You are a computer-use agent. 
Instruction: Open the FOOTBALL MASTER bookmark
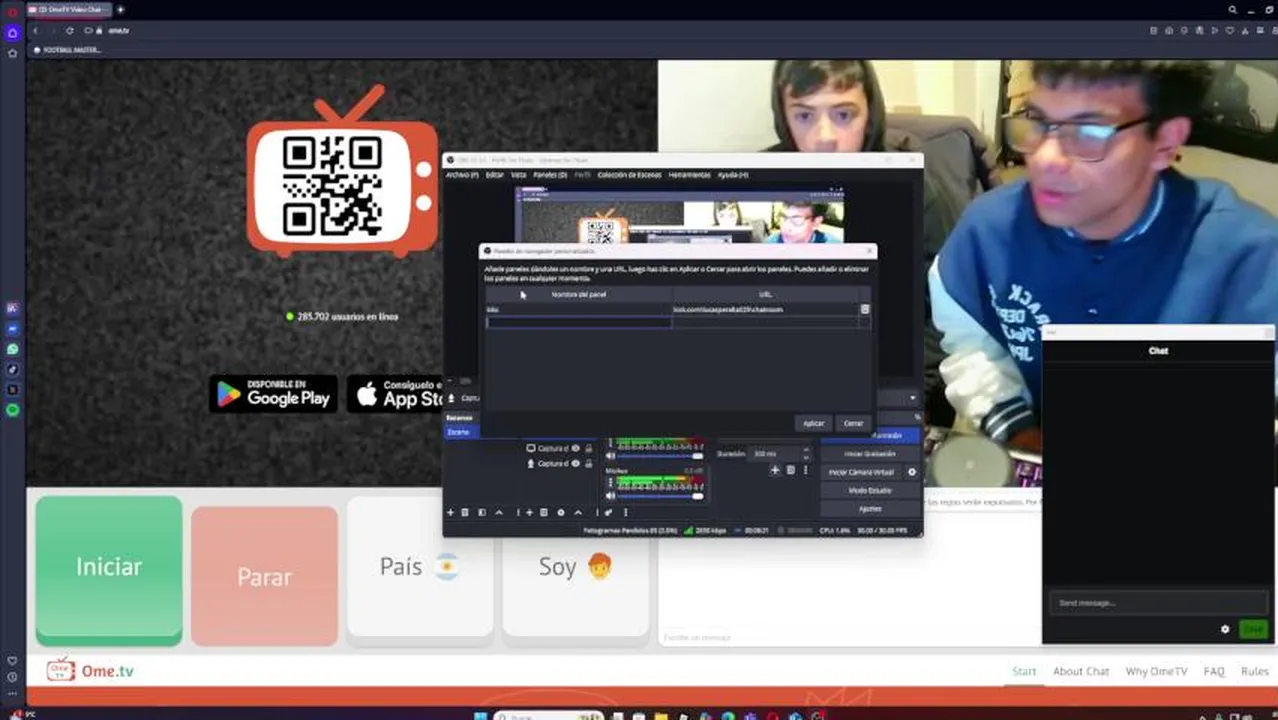coord(68,50)
